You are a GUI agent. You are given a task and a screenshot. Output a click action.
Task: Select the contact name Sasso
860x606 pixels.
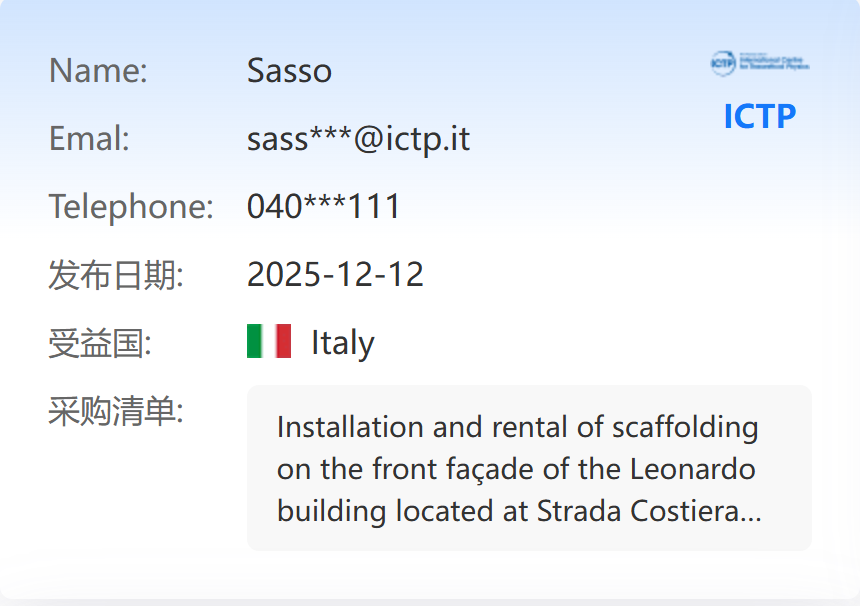click(x=289, y=71)
